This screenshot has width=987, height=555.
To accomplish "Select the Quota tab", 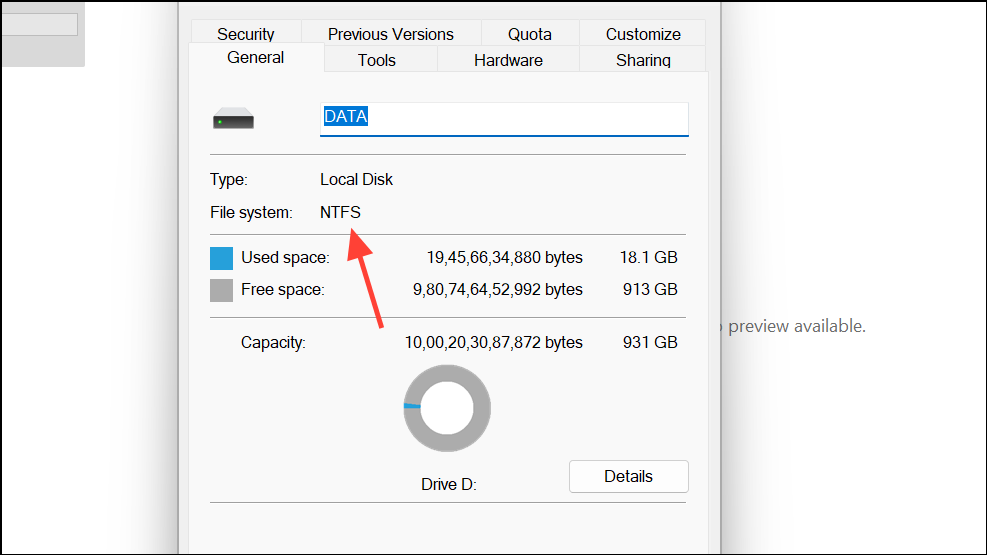I will coord(529,34).
